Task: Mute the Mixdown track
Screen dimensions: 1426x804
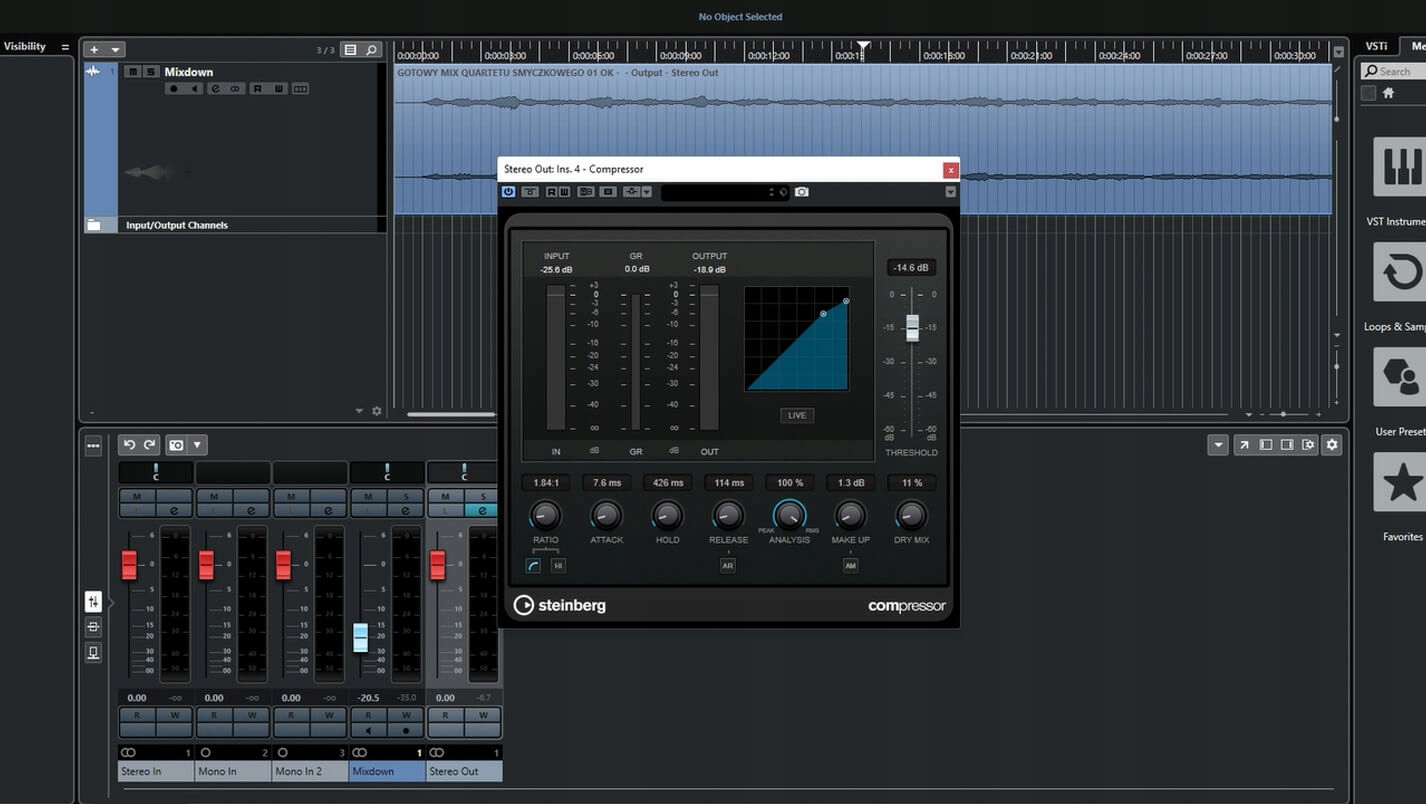Action: point(133,72)
